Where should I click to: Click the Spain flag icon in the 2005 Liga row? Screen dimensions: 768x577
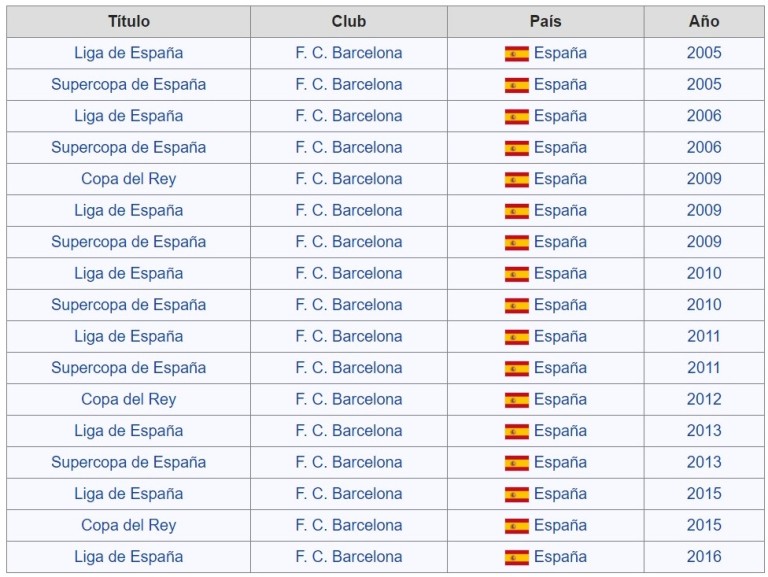click(517, 53)
